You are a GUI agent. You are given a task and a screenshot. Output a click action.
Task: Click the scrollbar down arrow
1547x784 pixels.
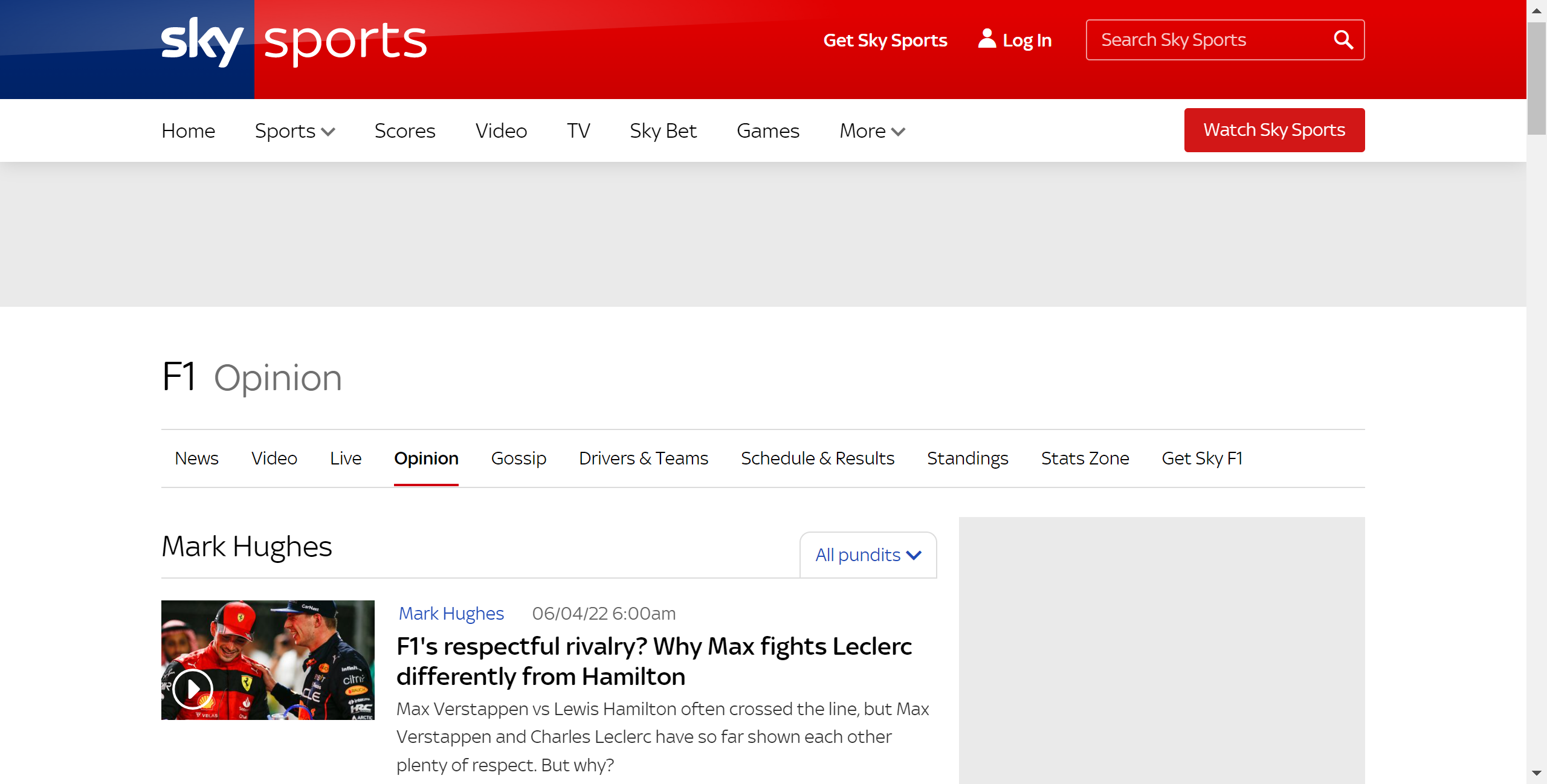click(1536, 773)
